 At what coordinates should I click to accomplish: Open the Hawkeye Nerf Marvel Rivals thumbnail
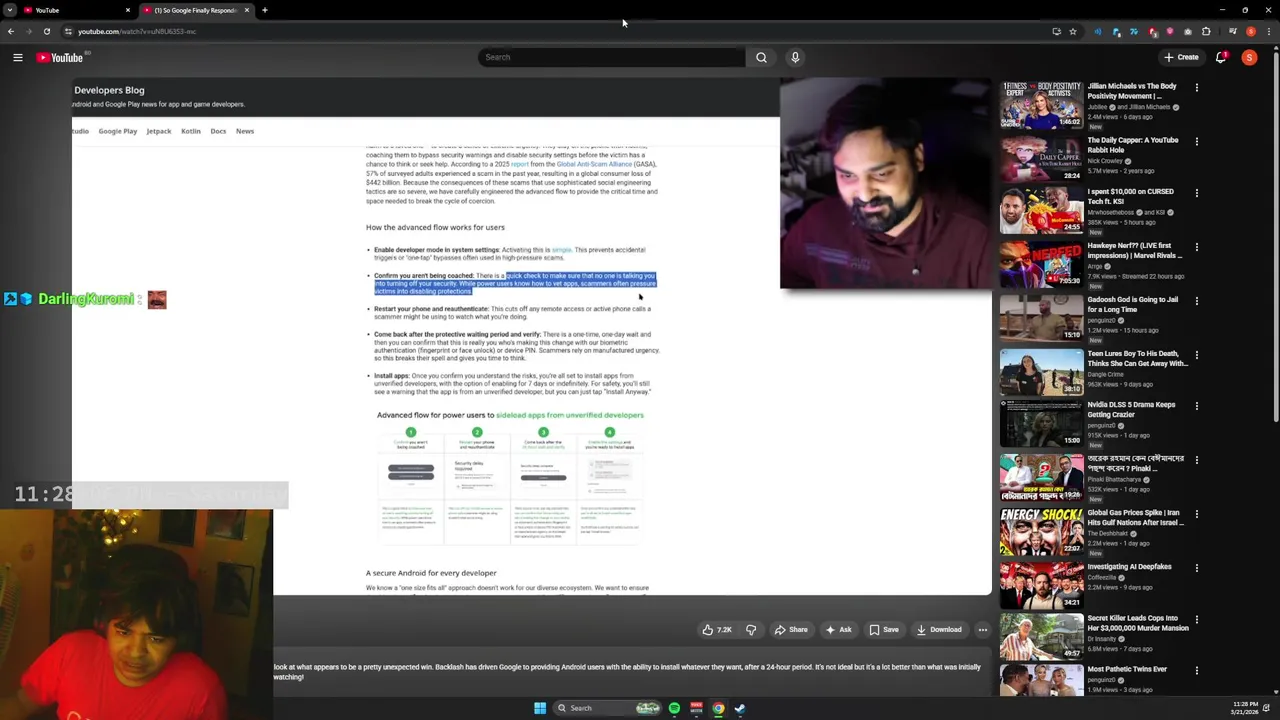point(1041,263)
